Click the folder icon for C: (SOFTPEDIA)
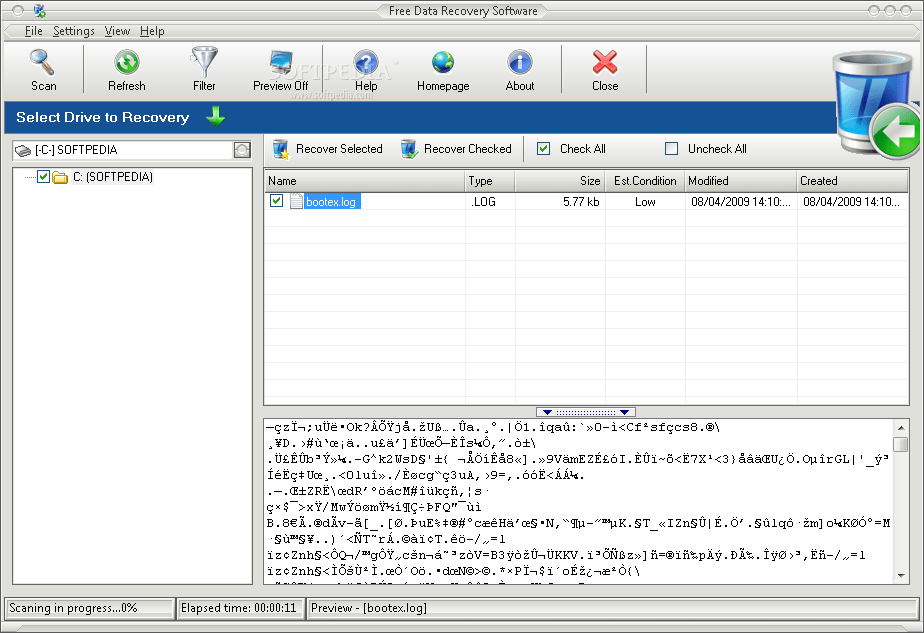The height and width of the screenshot is (633, 924). (x=60, y=177)
